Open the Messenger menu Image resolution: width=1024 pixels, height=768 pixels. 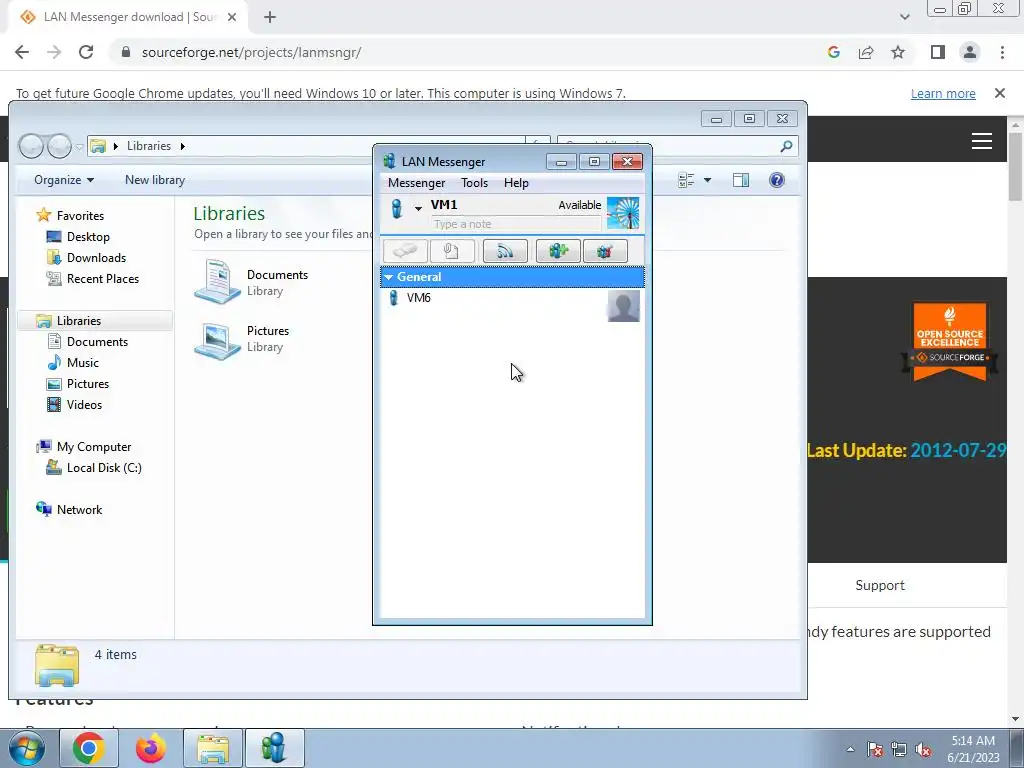pyautogui.click(x=417, y=183)
